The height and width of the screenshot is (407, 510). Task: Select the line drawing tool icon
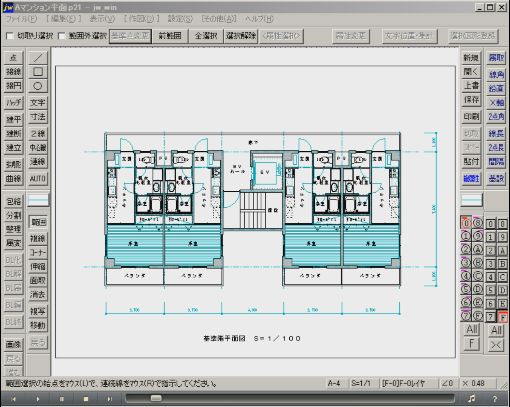(x=38, y=58)
